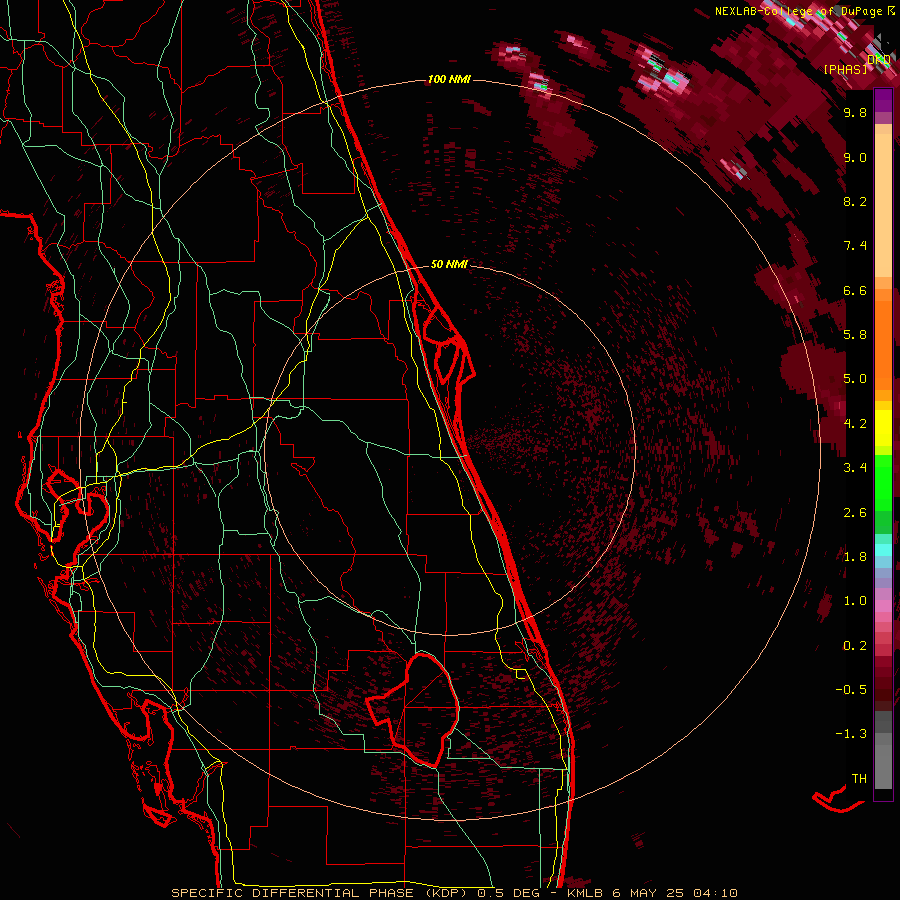Image resolution: width=900 pixels, height=900 pixels.
Task: Select the 9.8 scale value
Action: coord(855,112)
